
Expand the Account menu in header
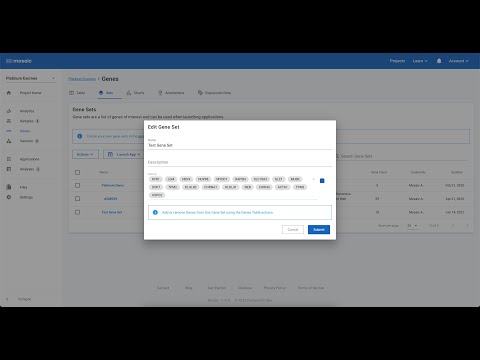click(458, 61)
